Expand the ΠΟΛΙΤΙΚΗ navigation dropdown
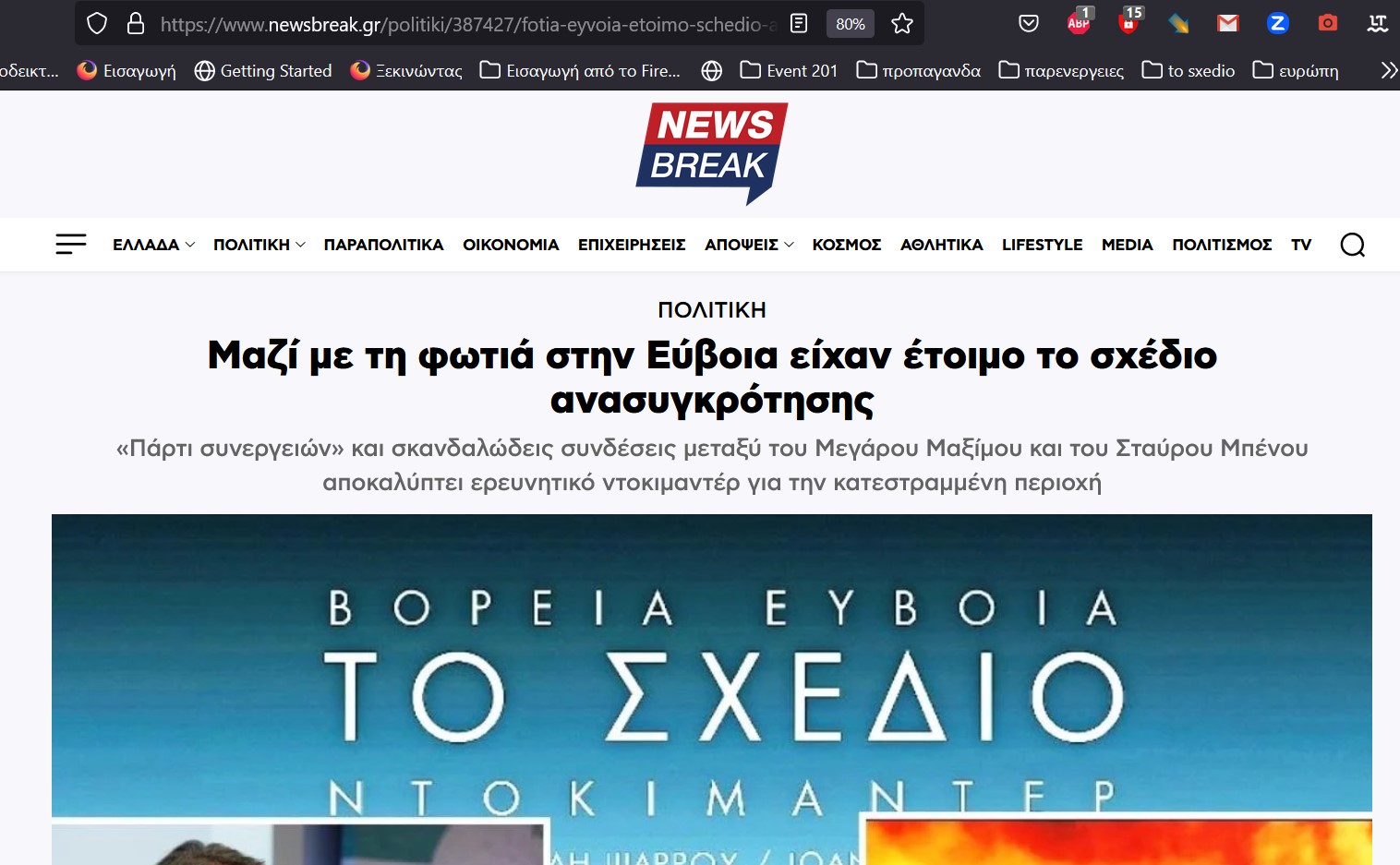The image size is (1400, 865). click(259, 245)
